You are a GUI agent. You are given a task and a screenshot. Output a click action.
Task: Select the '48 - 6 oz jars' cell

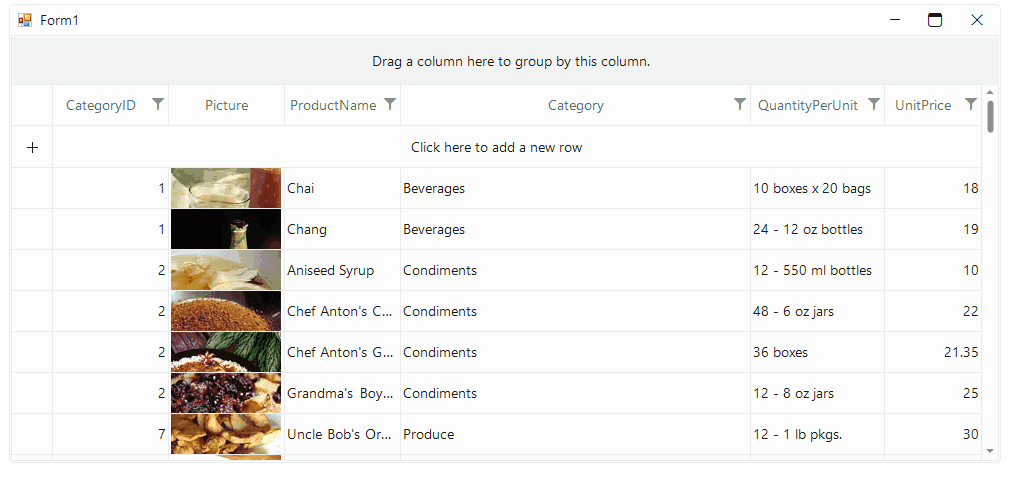tap(817, 312)
